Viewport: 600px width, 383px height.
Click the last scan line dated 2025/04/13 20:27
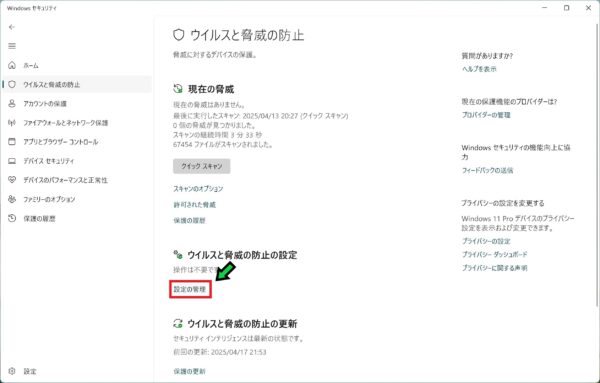pyautogui.click(x=261, y=116)
